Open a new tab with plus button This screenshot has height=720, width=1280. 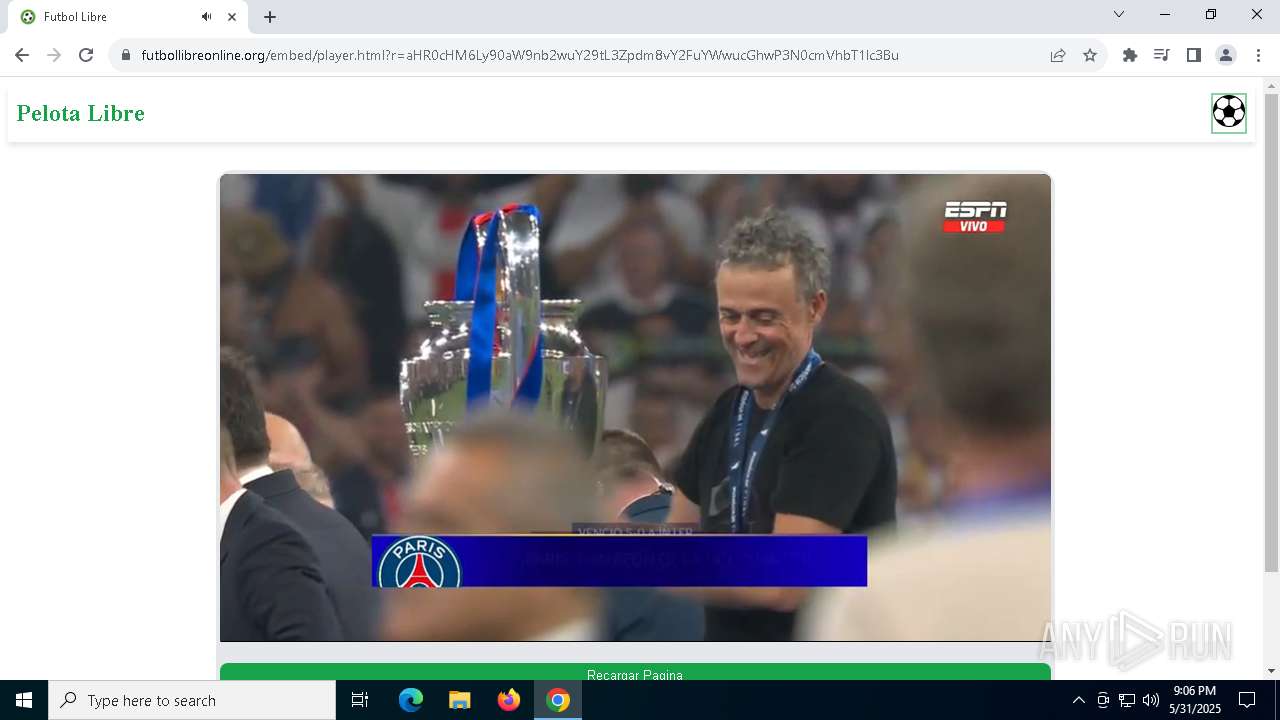click(270, 17)
